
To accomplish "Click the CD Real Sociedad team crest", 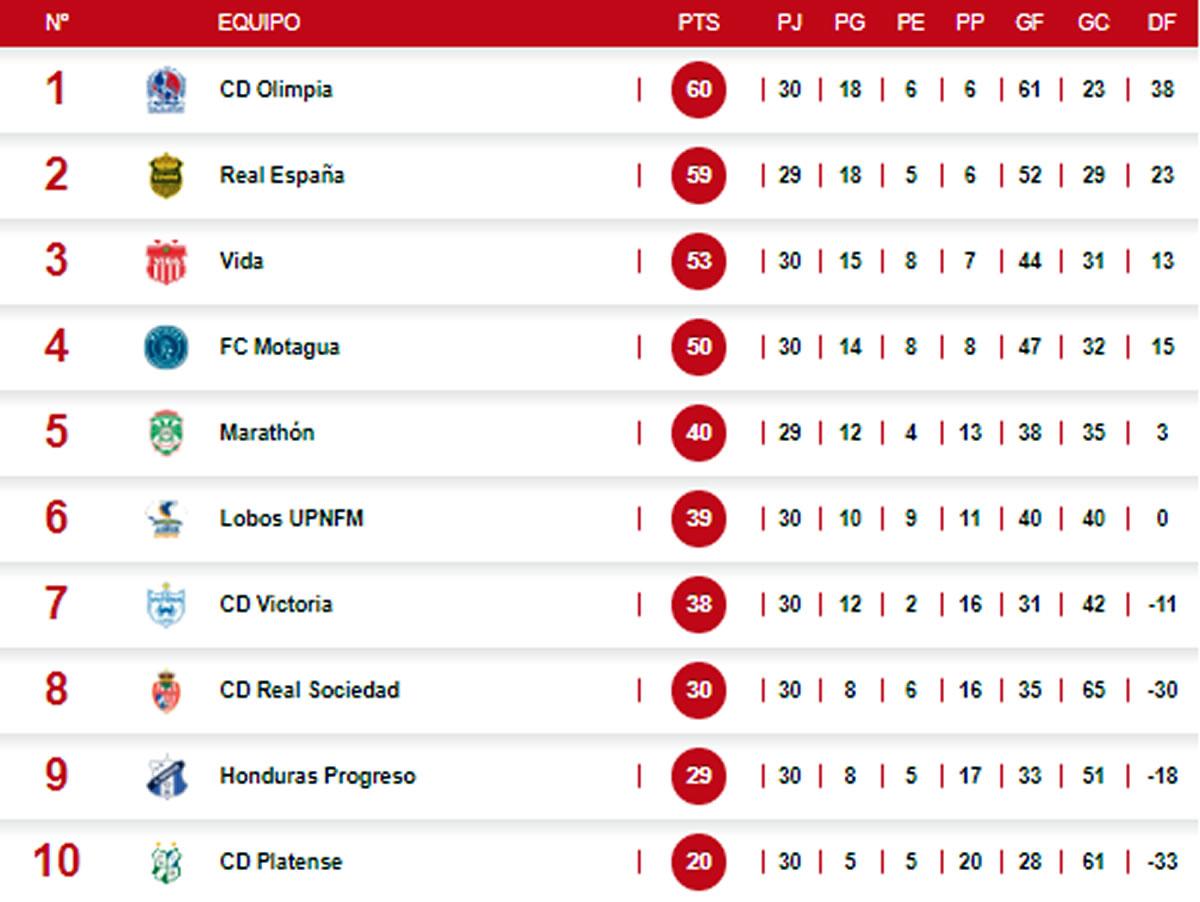I will (x=166, y=691).
